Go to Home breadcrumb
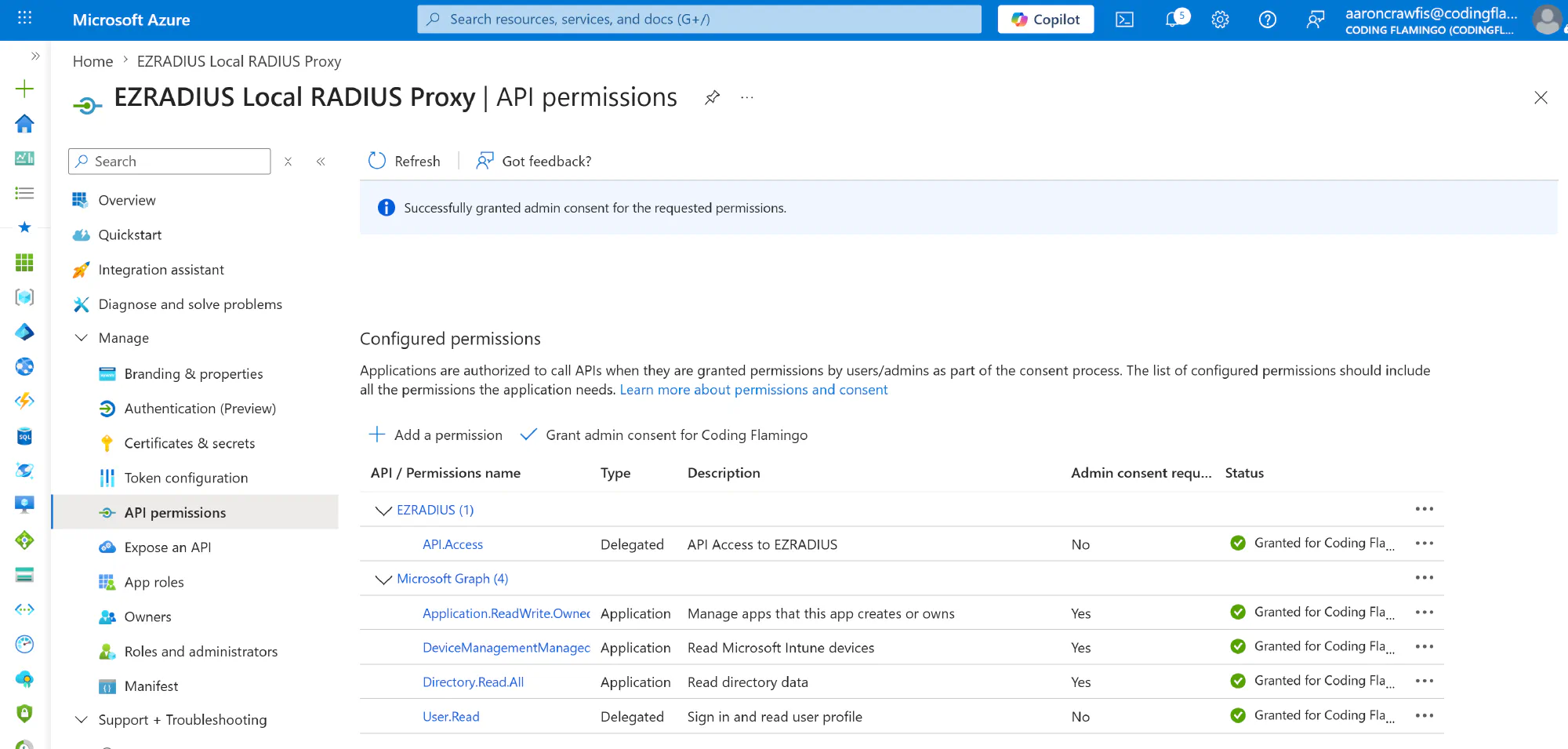 tap(93, 61)
